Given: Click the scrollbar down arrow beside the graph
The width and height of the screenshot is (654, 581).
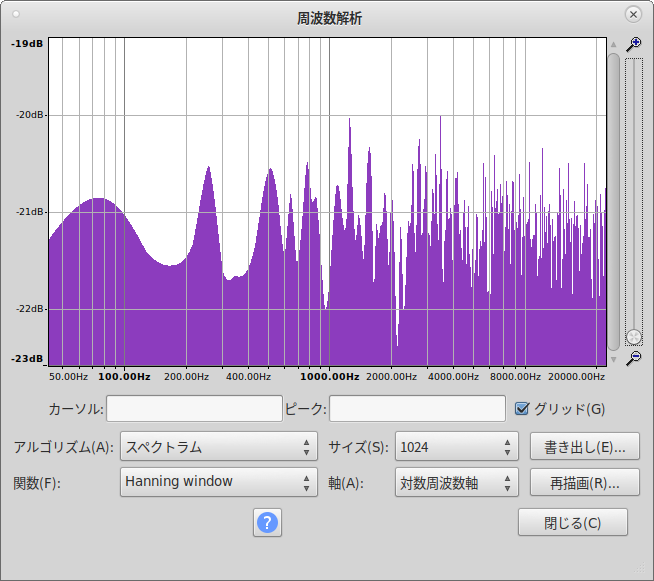Looking at the screenshot, I should [x=613, y=359].
